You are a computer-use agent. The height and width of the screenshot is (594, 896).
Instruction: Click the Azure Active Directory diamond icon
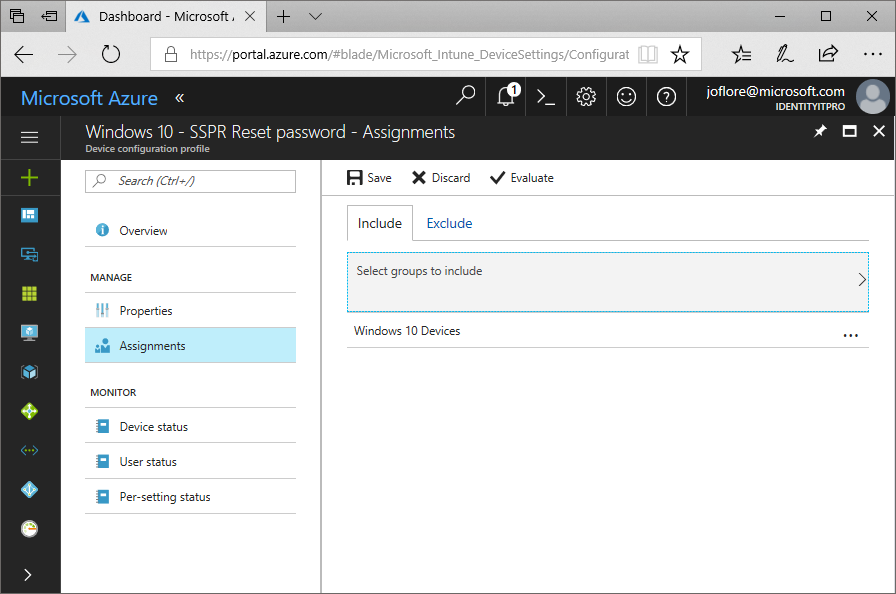(29, 489)
